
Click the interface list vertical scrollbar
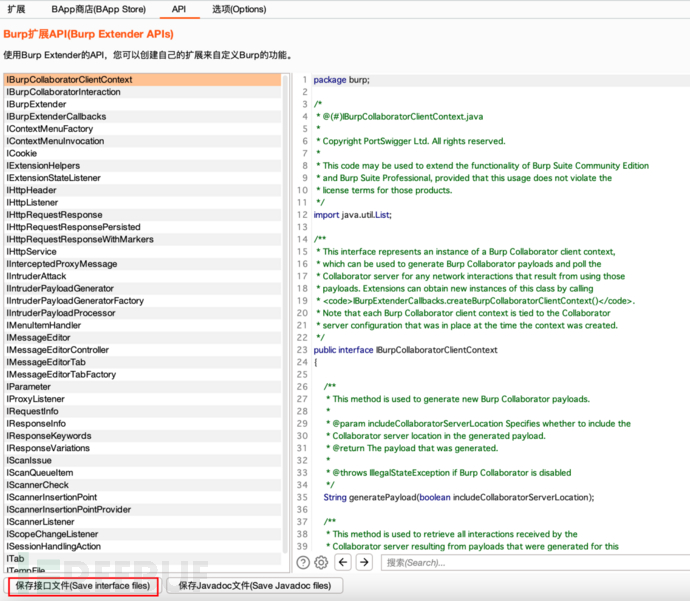coord(288,300)
